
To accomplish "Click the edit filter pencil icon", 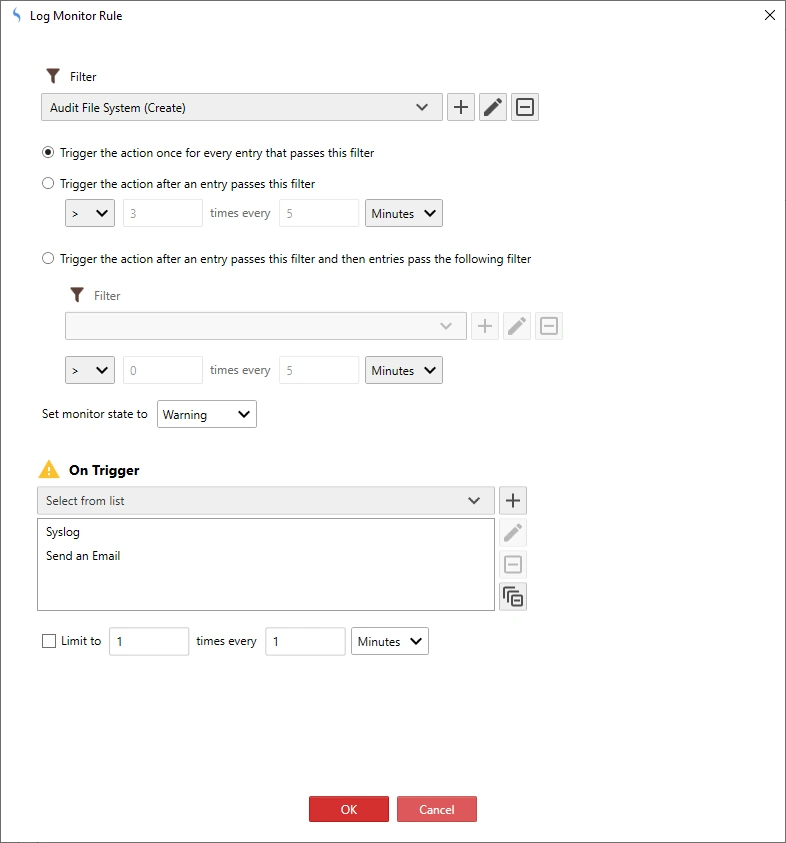I will pos(493,107).
